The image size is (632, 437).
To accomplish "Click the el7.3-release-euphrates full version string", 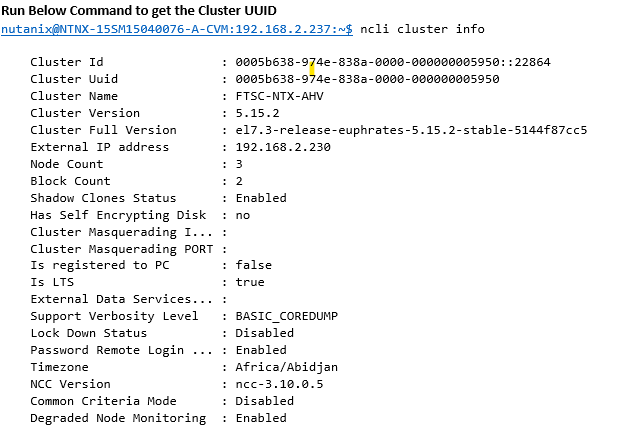I will click(x=410, y=130).
